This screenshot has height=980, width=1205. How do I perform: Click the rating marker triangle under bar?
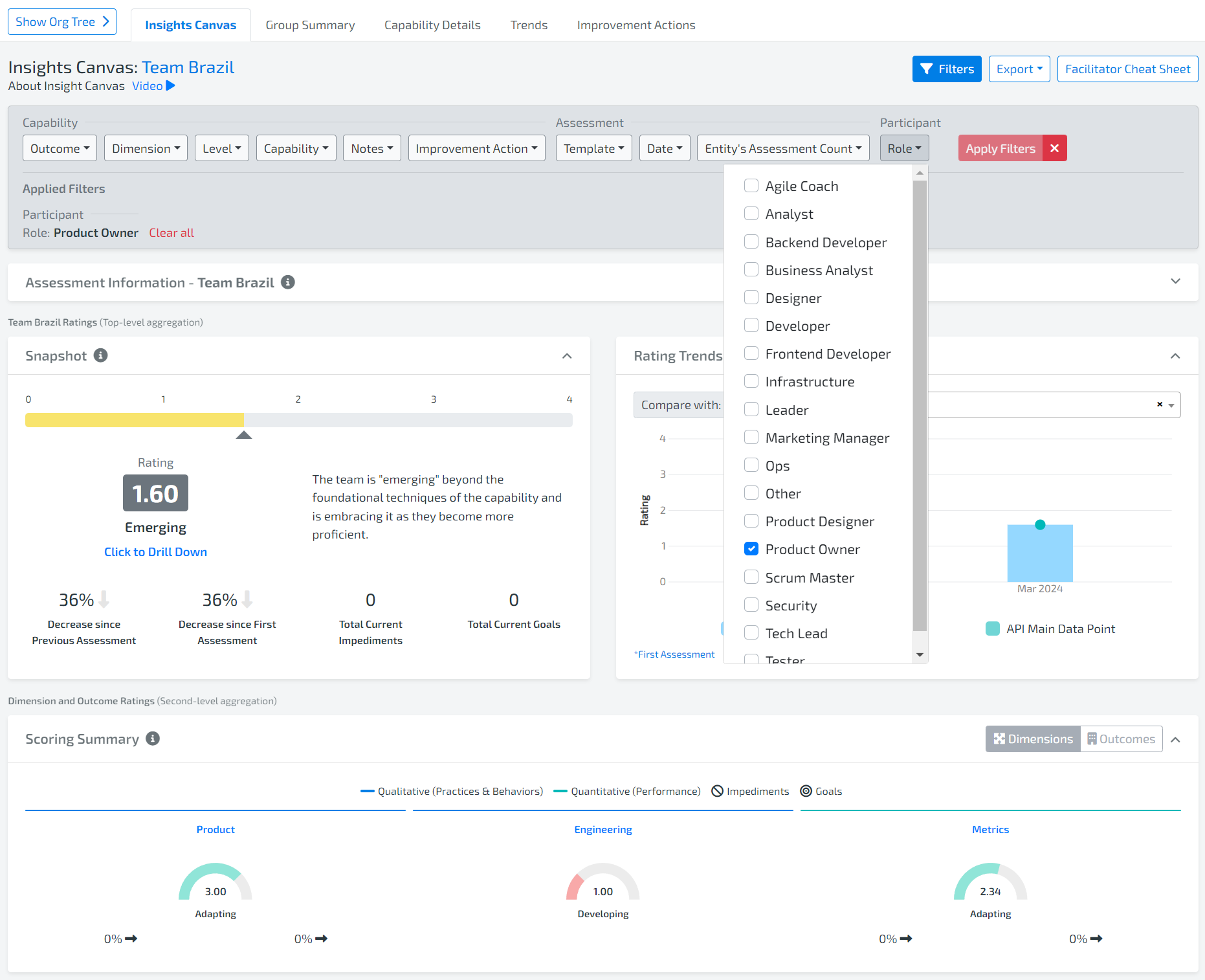click(244, 435)
